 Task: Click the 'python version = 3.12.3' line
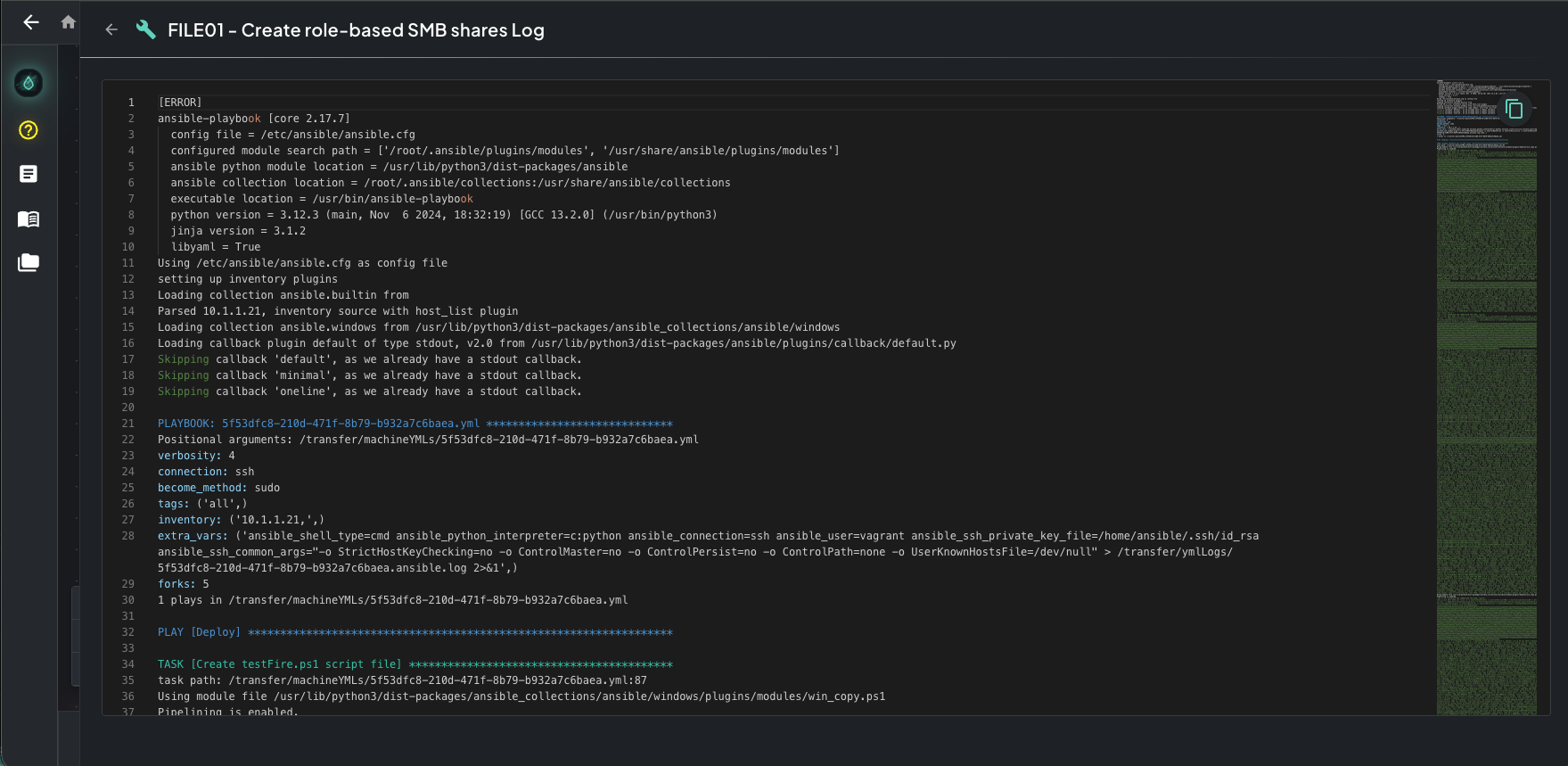click(444, 215)
